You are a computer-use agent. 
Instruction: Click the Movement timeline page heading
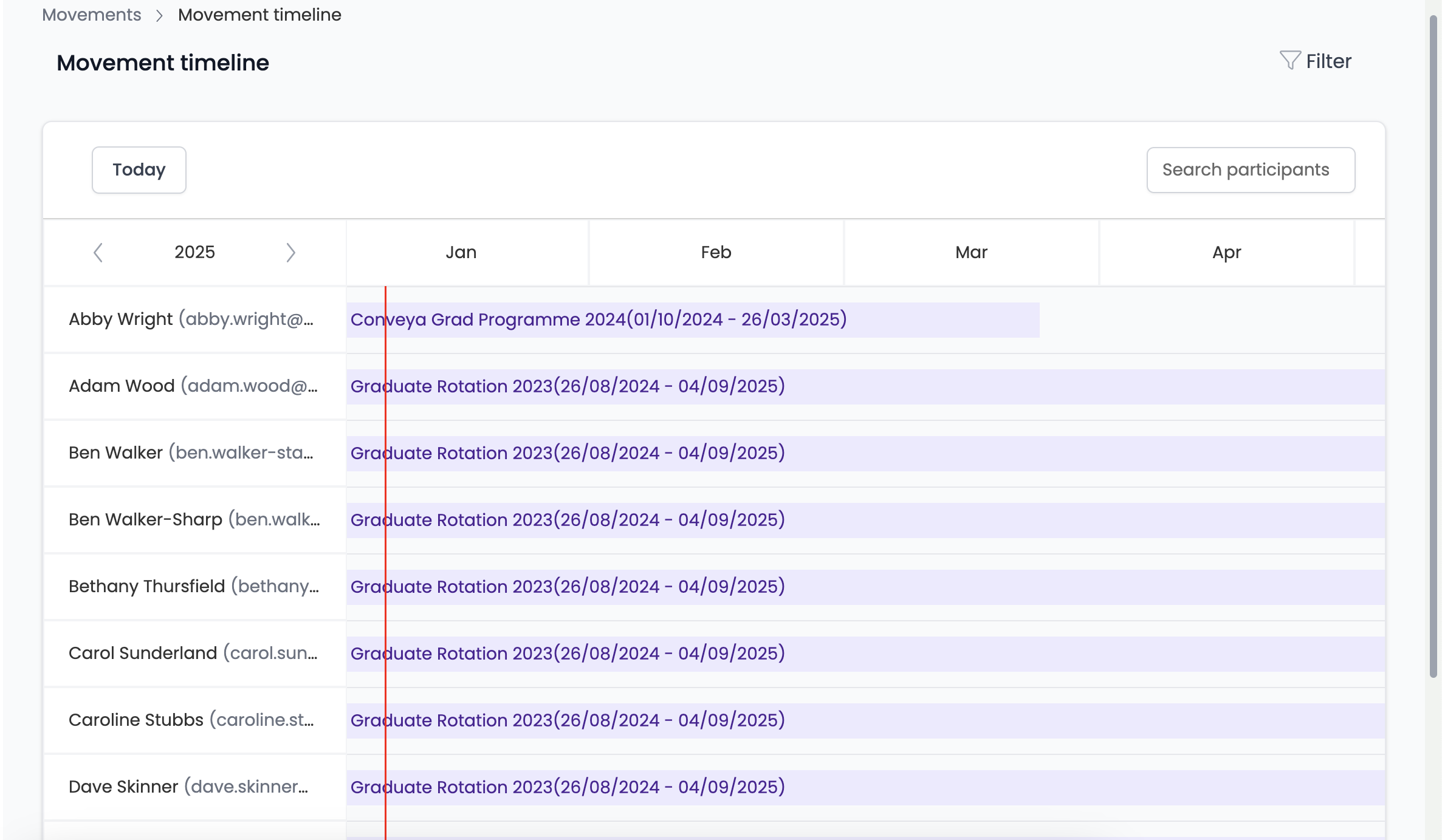[x=163, y=63]
